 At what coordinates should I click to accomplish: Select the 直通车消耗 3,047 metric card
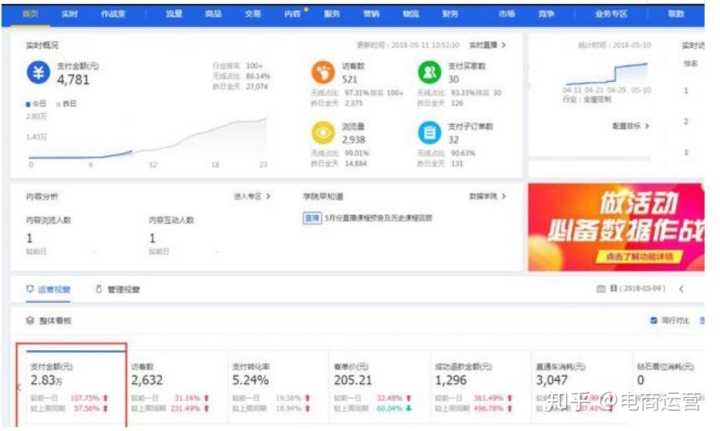(582, 386)
